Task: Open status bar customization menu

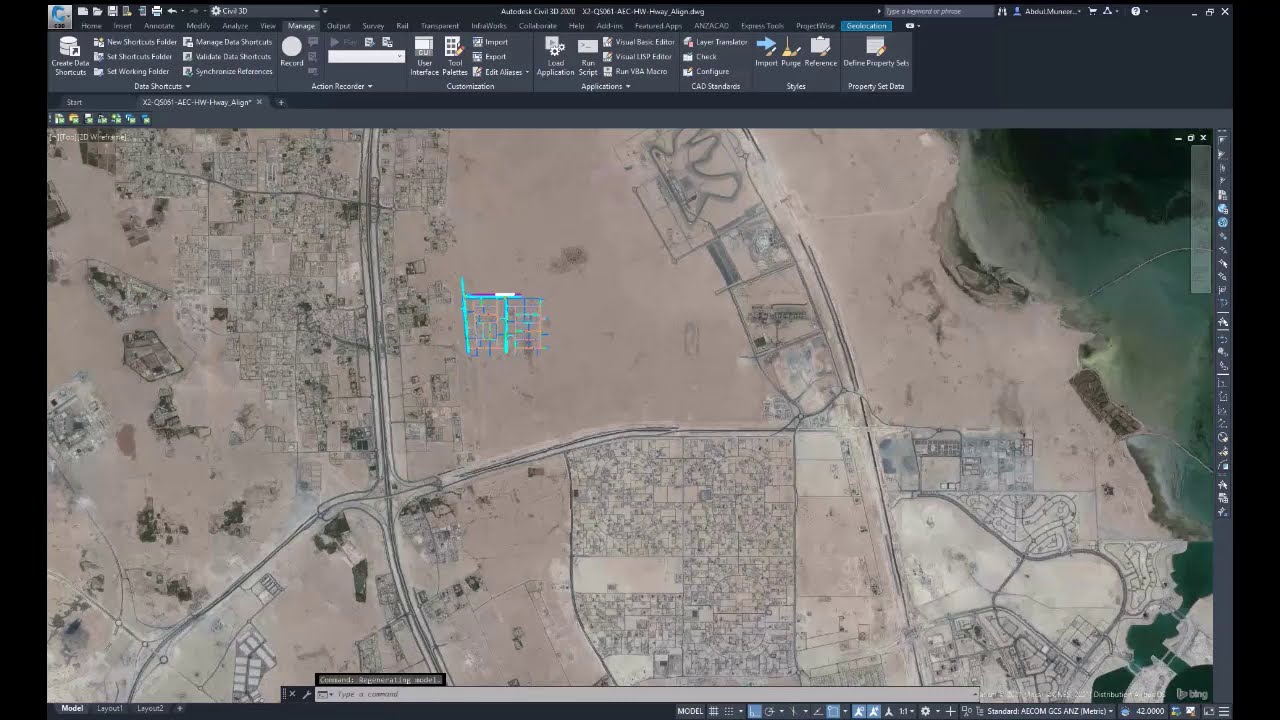Action: point(1224,711)
